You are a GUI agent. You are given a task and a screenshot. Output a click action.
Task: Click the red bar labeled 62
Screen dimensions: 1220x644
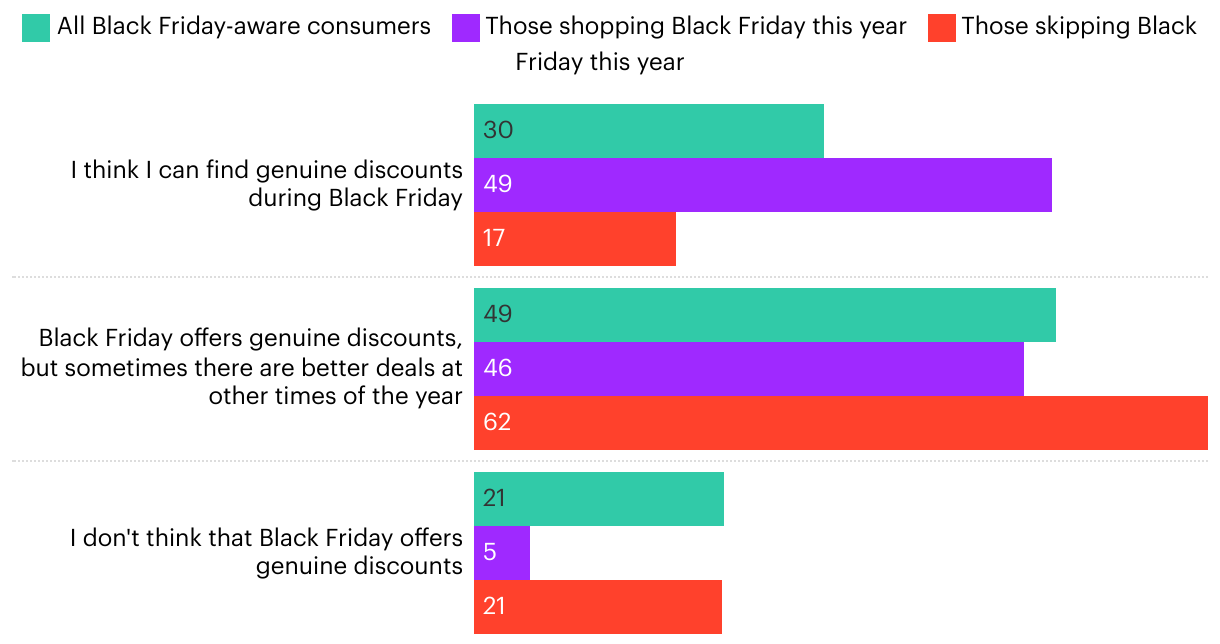841,423
